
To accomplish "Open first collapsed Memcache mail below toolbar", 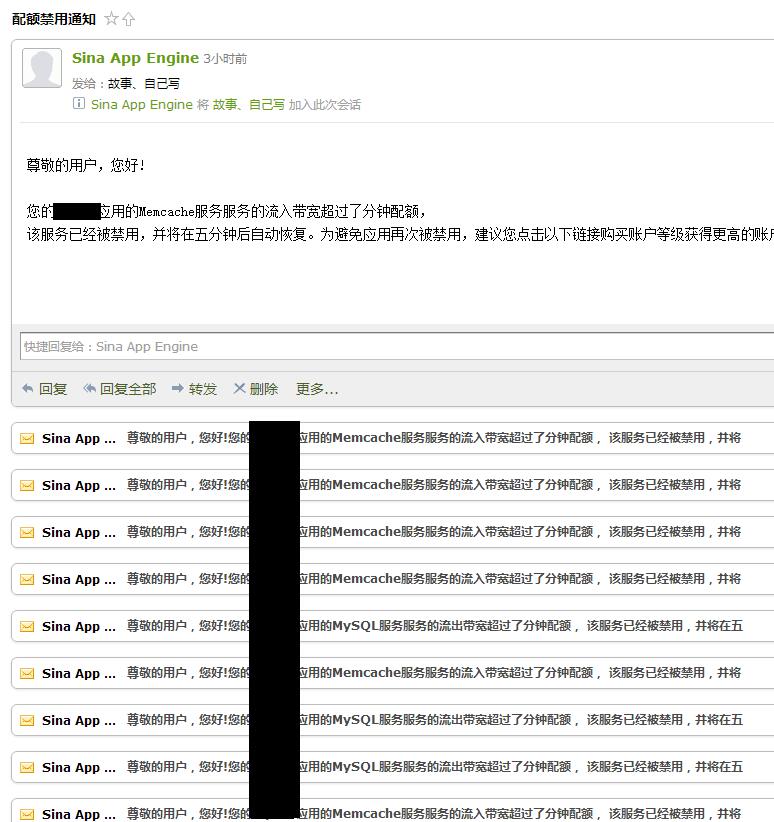I will coord(392,438).
